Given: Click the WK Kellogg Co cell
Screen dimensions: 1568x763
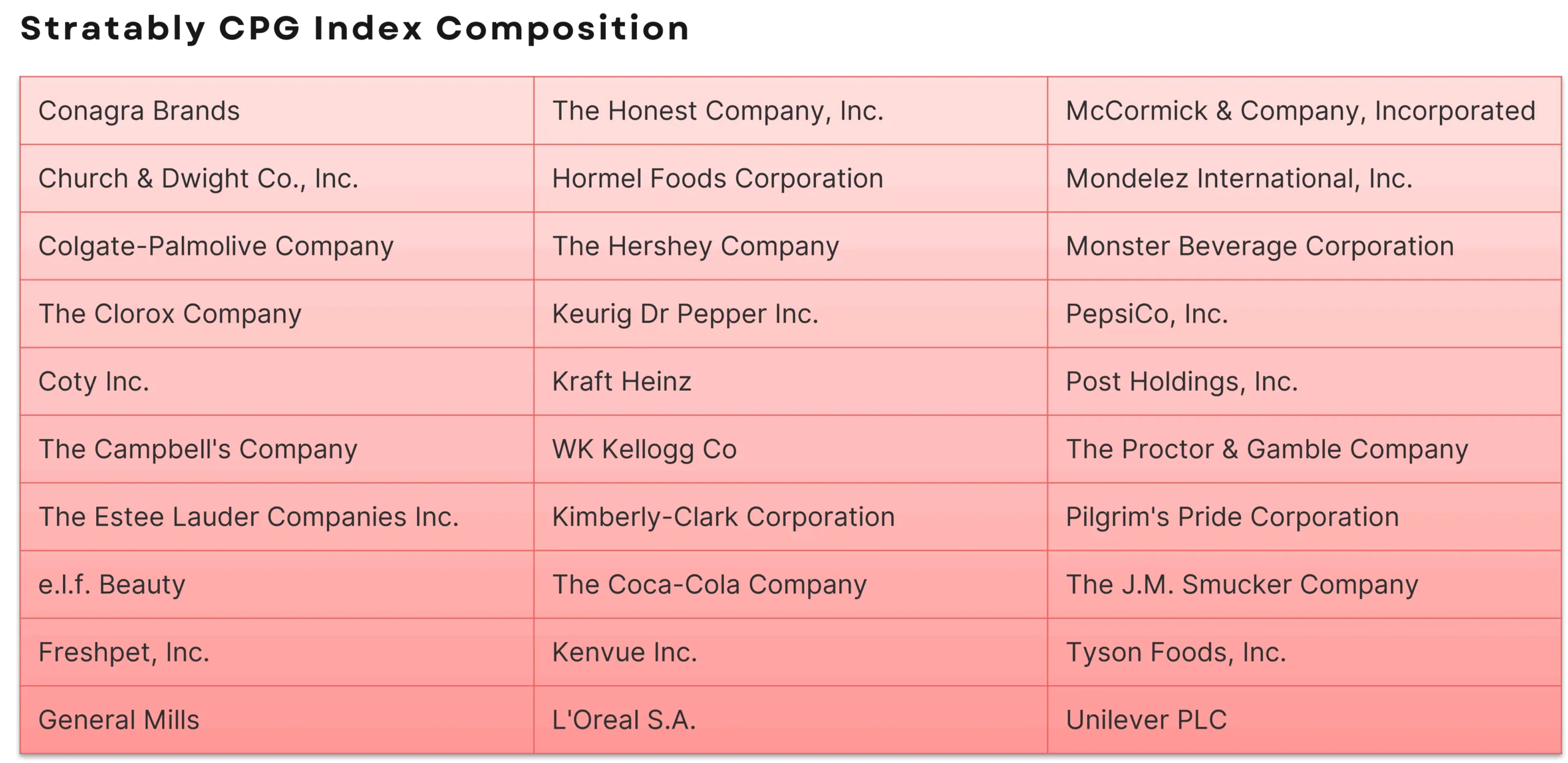Looking at the screenshot, I should click(644, 449).
